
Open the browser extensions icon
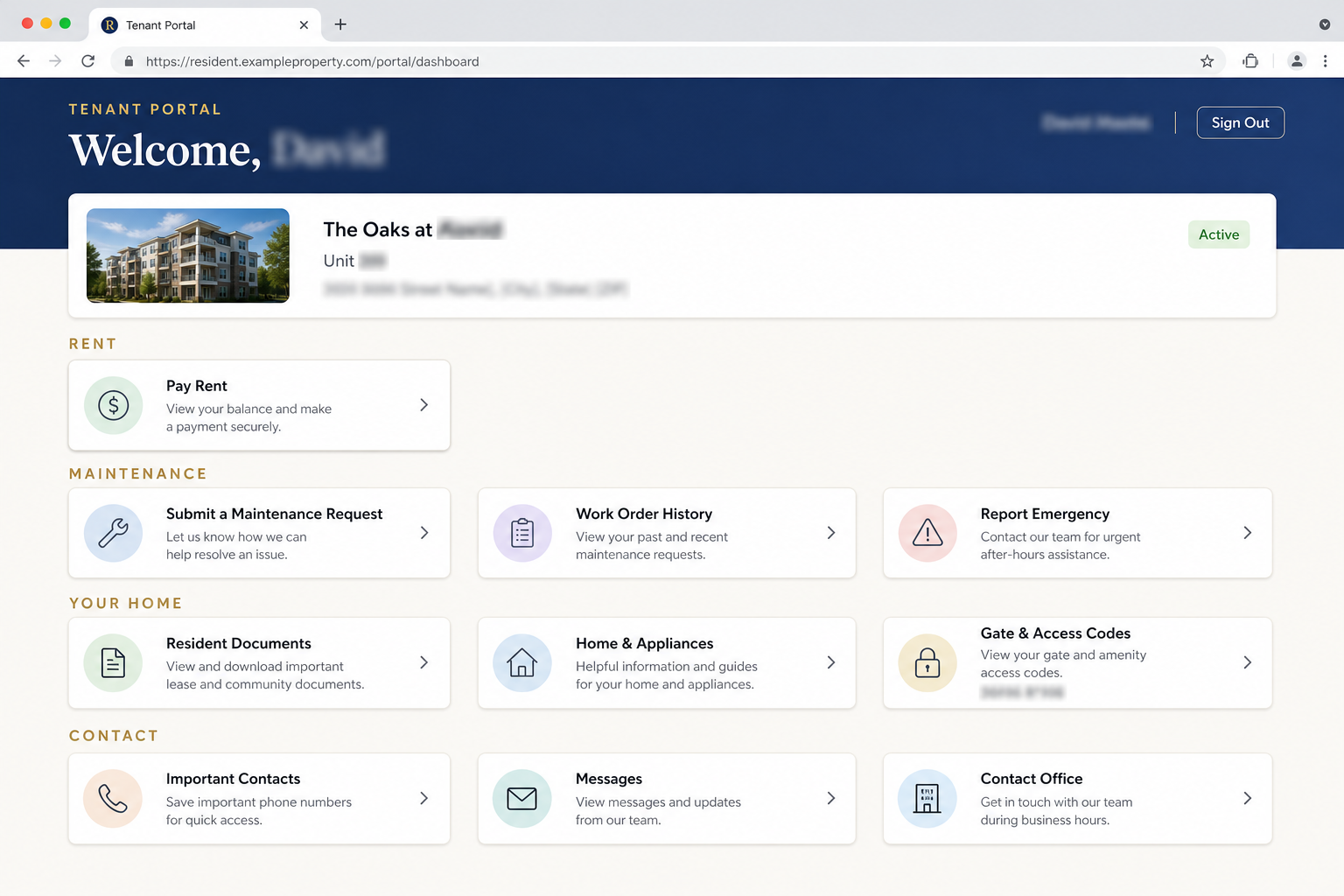coord(1251,61)
